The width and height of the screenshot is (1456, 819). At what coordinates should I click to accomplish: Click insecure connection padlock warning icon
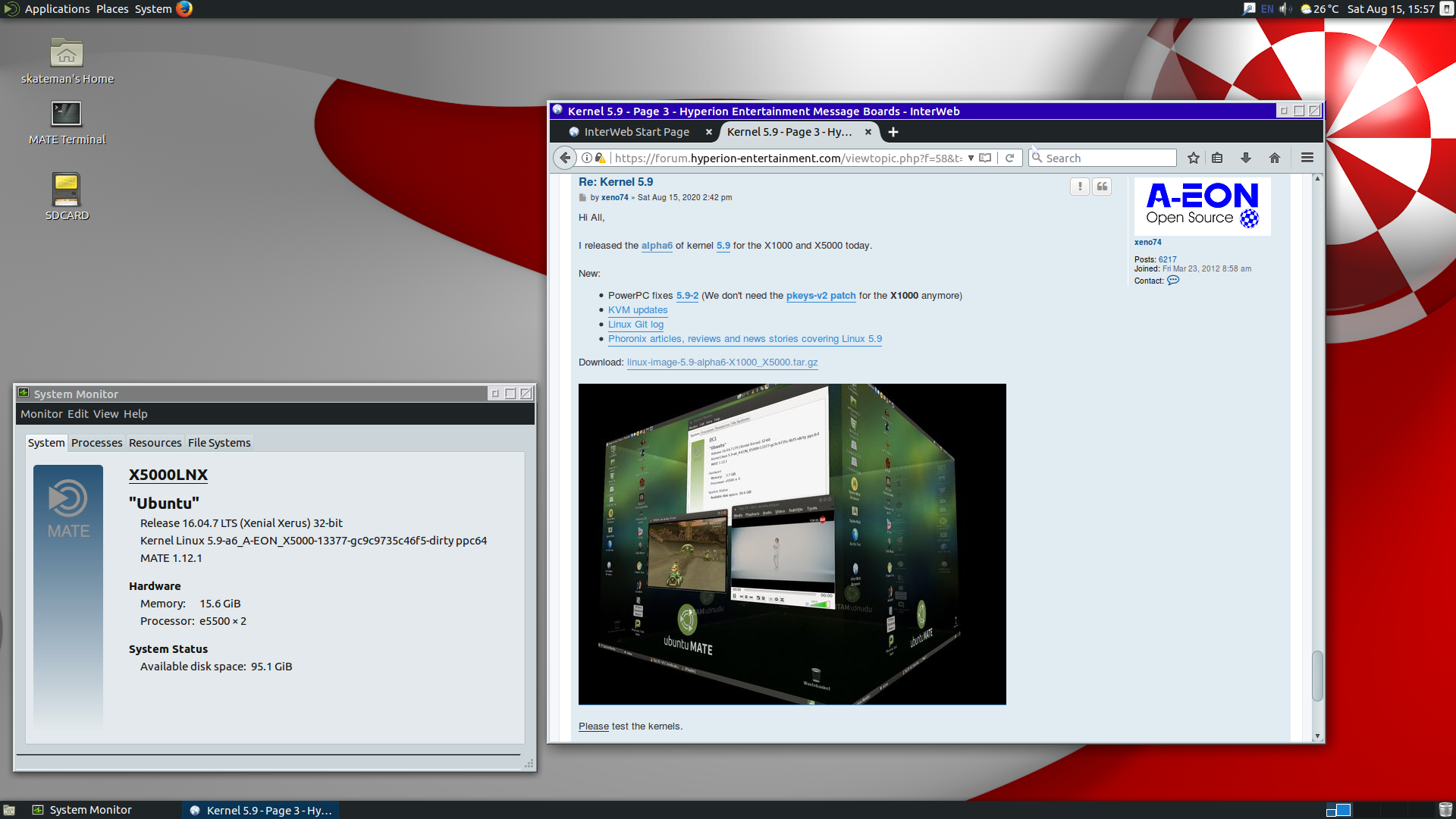[x=601, y=158]
